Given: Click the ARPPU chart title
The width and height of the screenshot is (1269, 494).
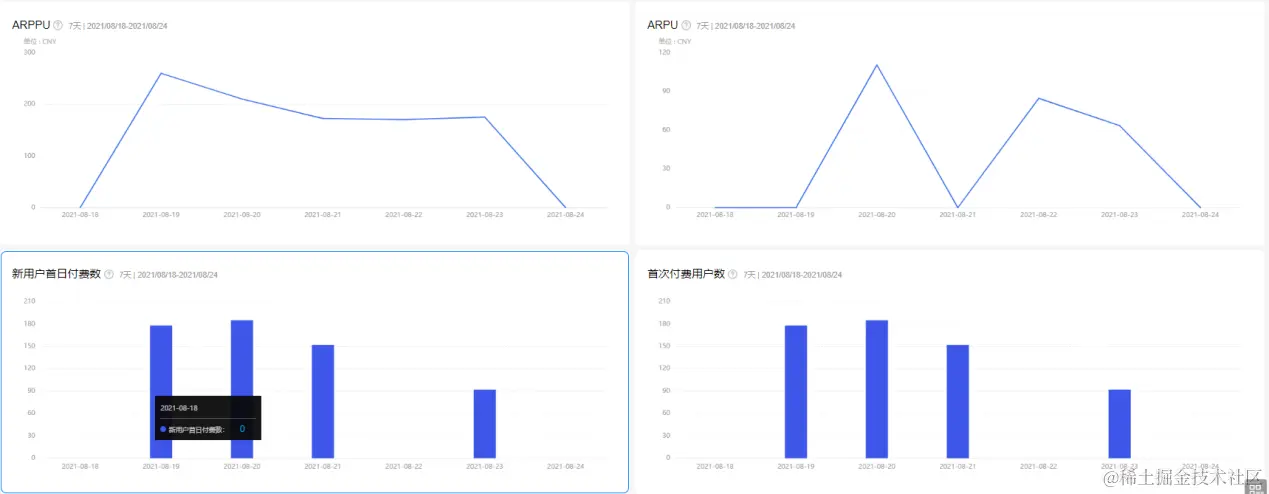Looking at the screenshot, I should click(x=30, y=25).
